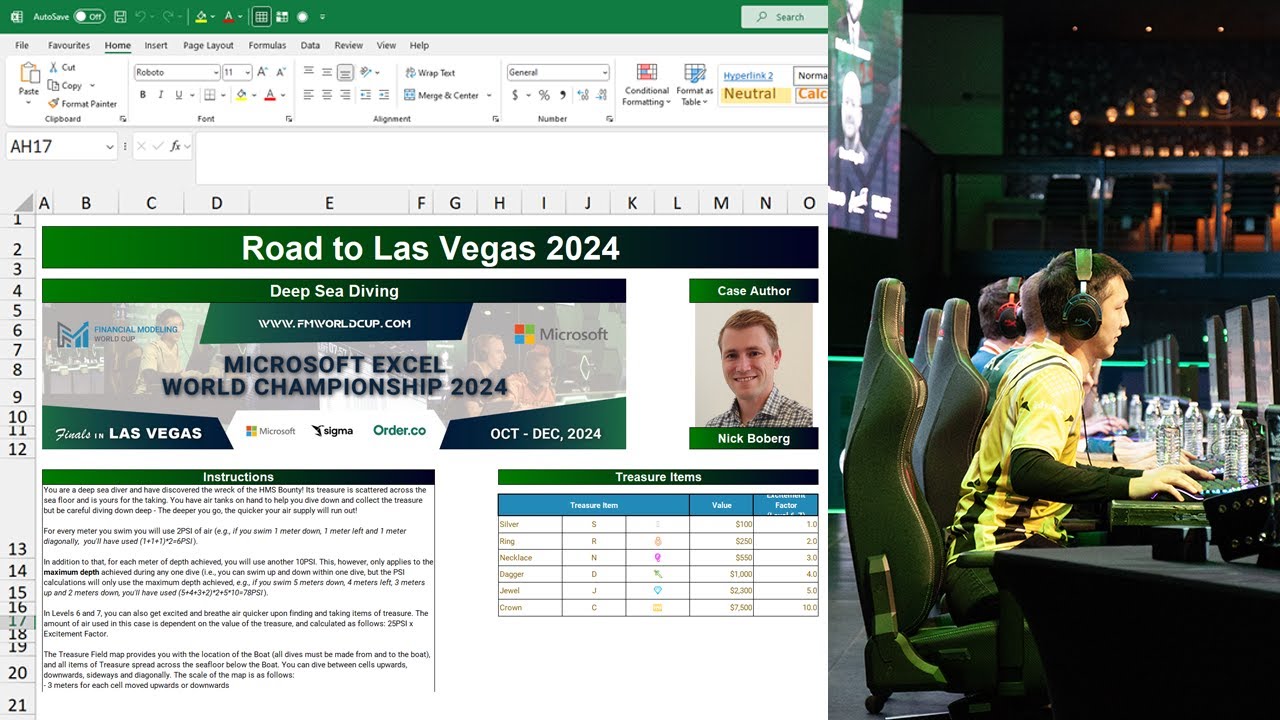Screen dimensions: 1280x720
Task: Click the Align Left icon
Action: point(308,95)
